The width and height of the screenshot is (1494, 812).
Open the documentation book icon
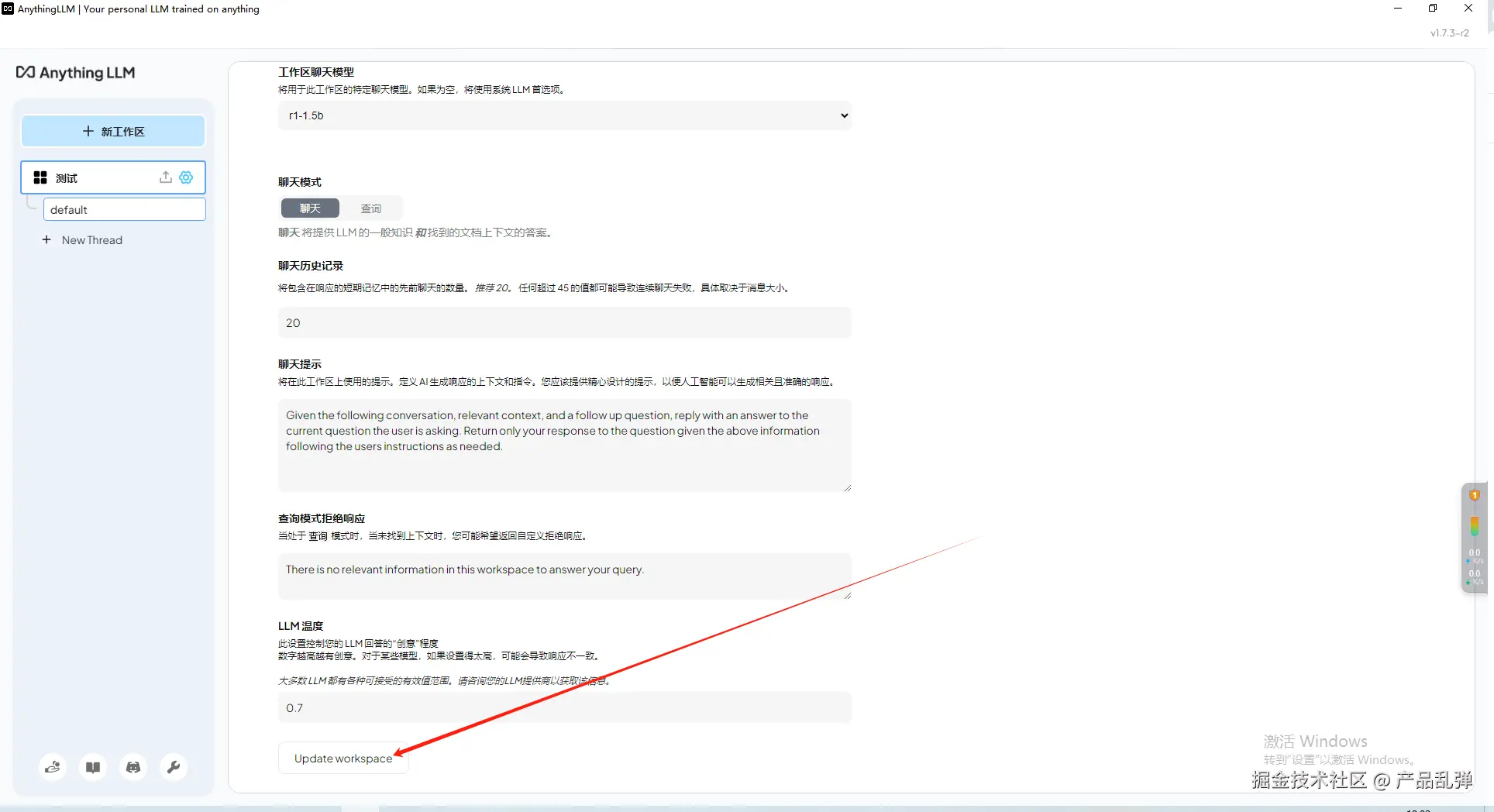coord(93,767)
